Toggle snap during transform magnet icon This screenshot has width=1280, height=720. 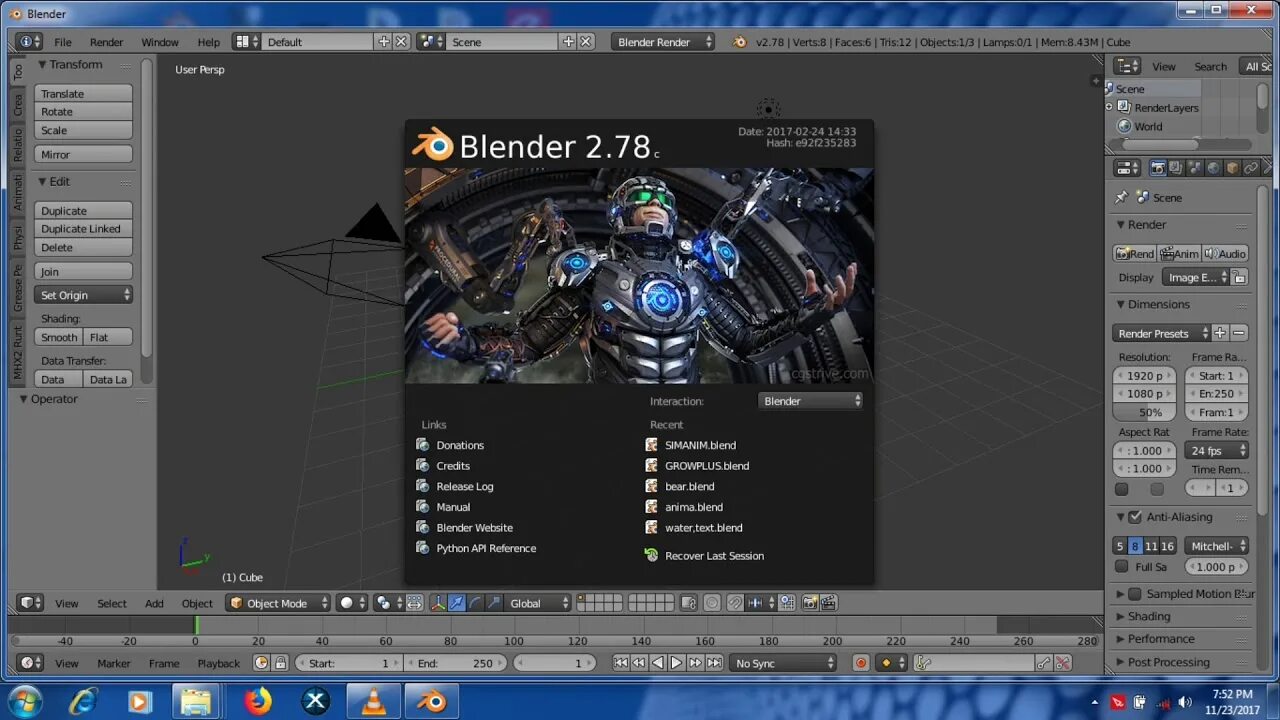(734, 603)
